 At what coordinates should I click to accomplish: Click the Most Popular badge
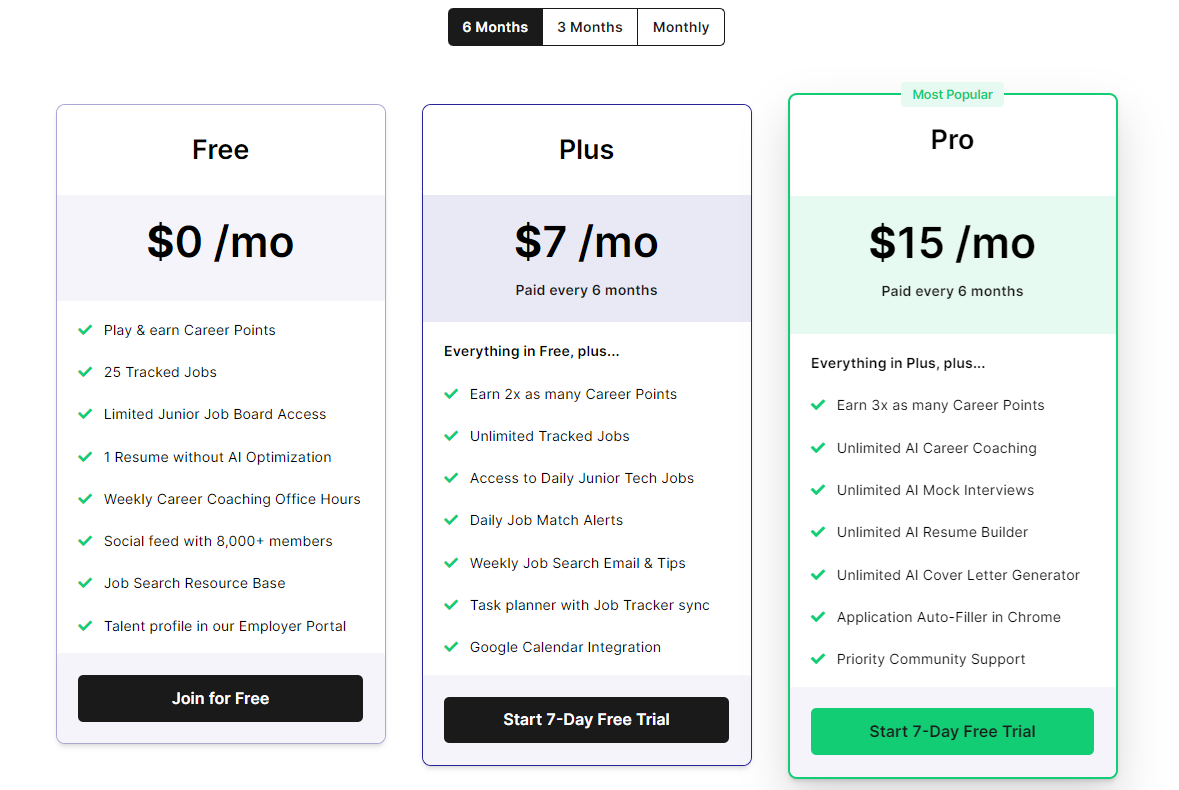click(952, 95)
